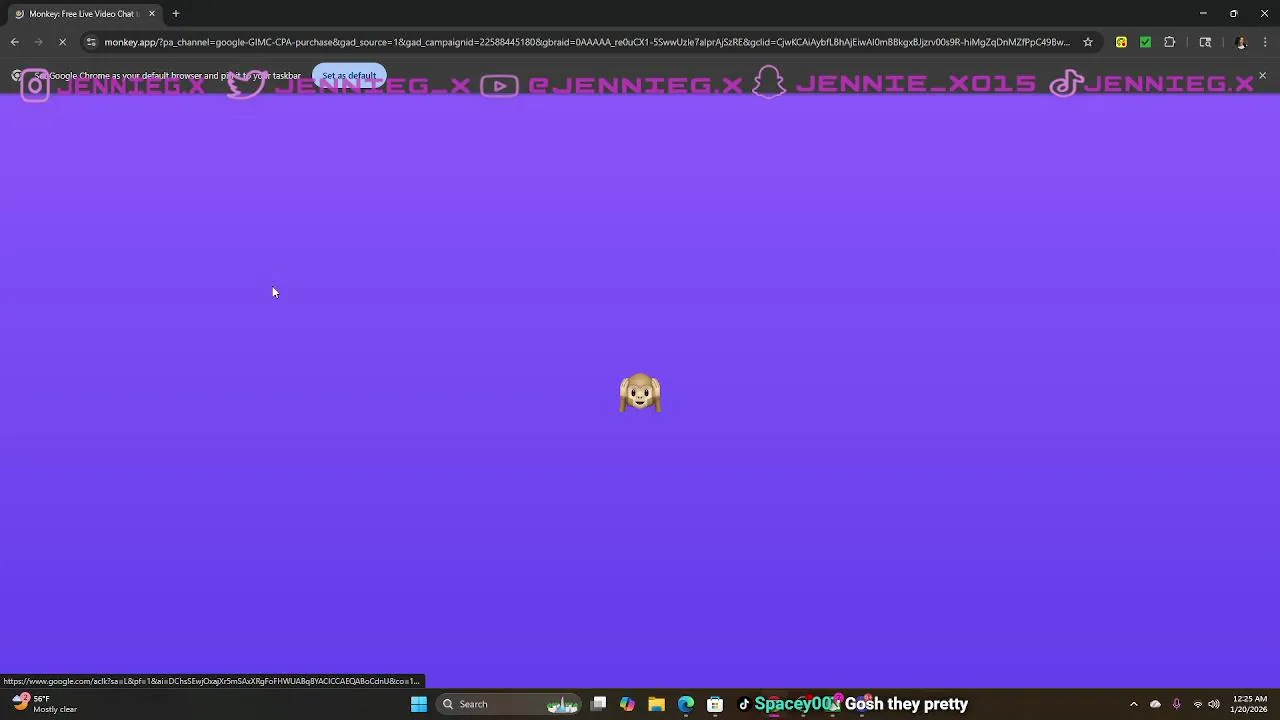The image size is (1280, 720).
Task: Click the taskbar Search box
Action: [x=510, y=704]
